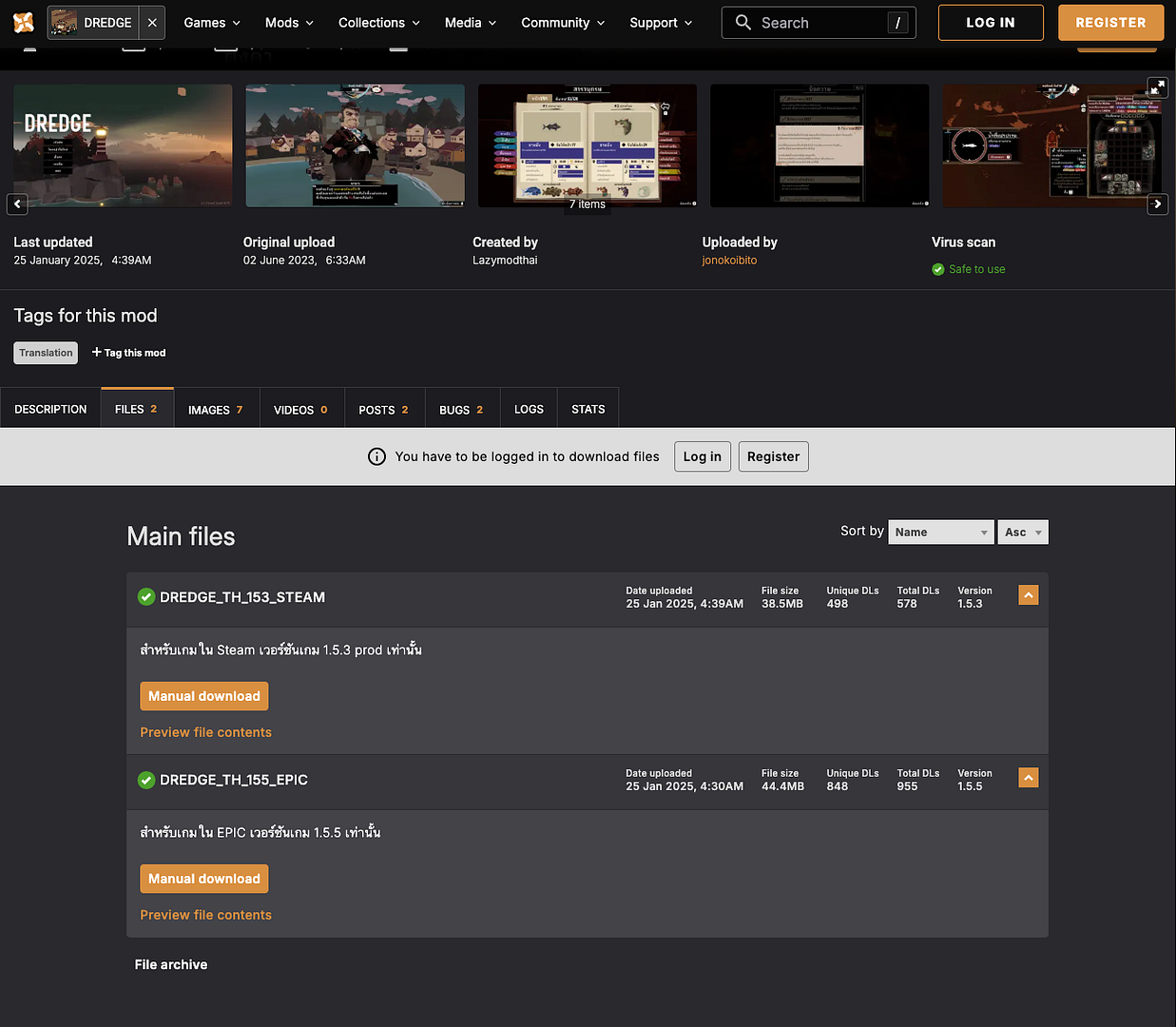Open the Community dropdown menu

(563, 23)
